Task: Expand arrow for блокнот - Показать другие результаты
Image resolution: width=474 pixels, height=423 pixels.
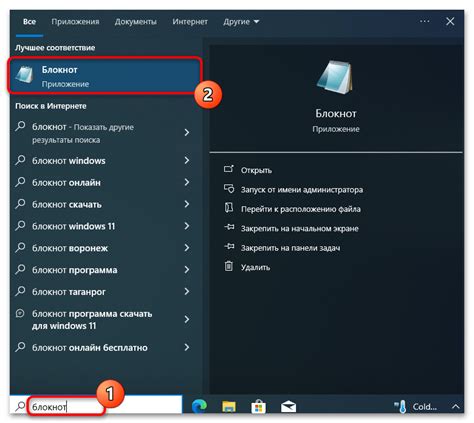Action: pyautogui.click(x=187, y=133)
